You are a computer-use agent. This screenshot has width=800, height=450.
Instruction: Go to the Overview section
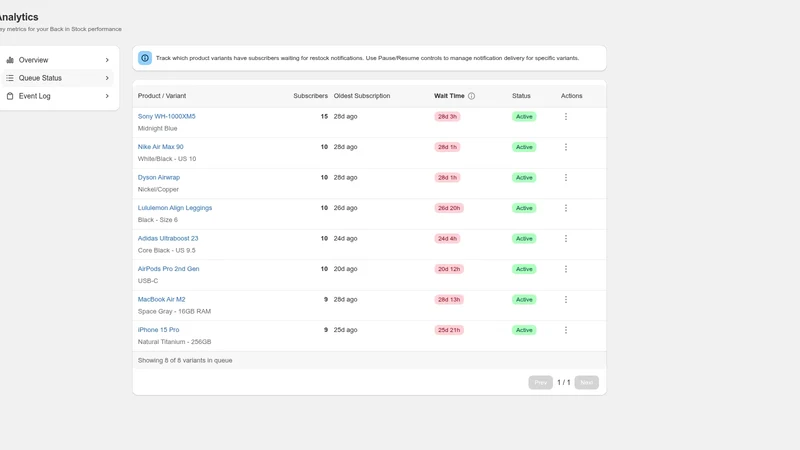pyautogui.click(x=58, y=60)
